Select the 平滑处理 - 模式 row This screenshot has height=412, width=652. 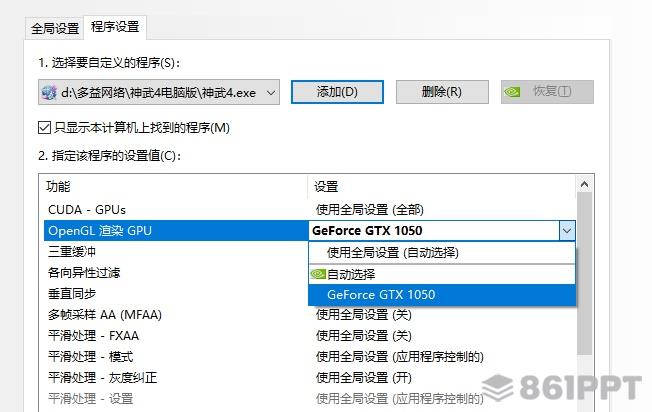pos(310,357)
